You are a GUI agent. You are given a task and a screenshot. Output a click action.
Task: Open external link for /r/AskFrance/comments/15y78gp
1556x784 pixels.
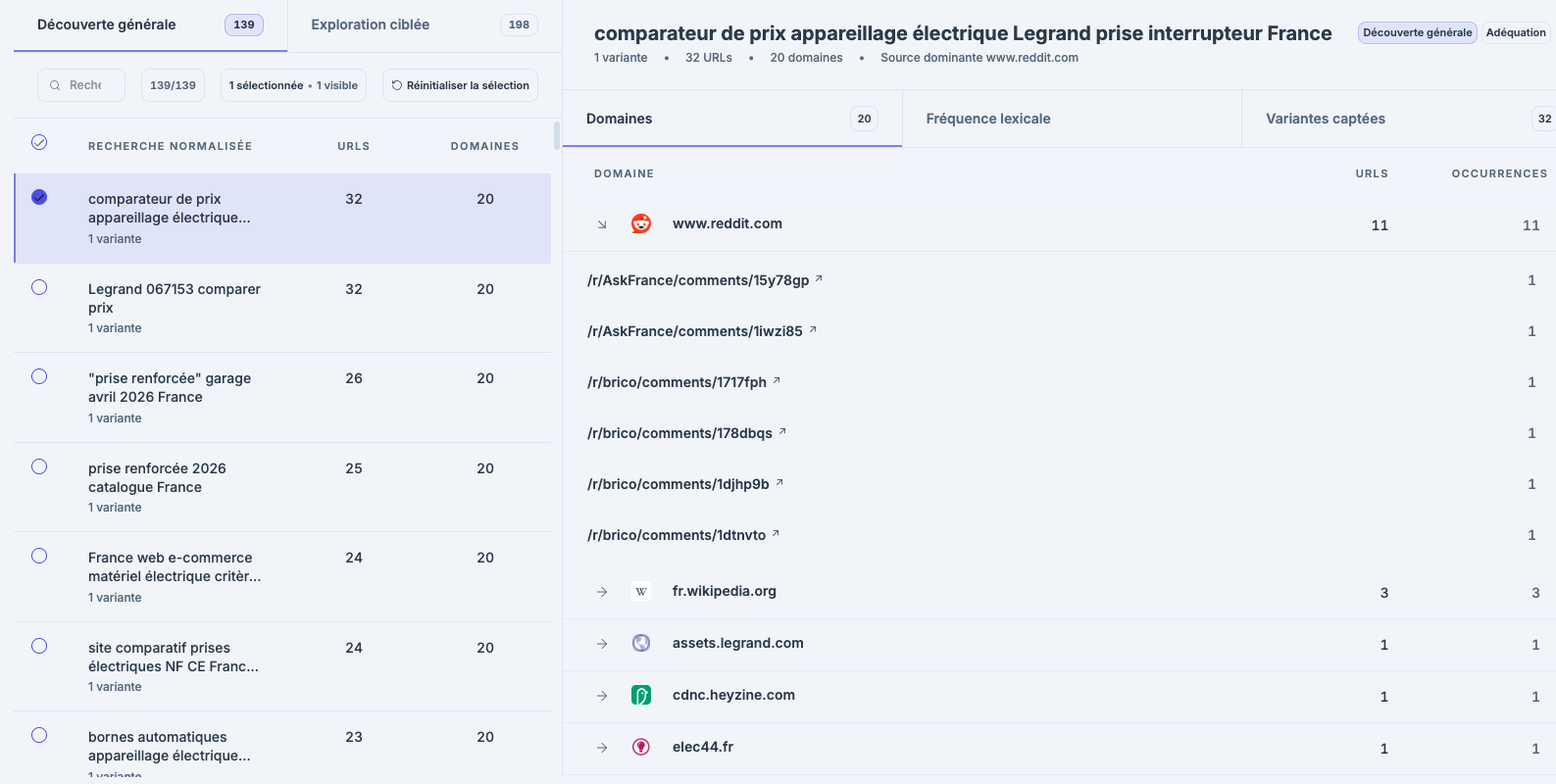tap(819, 279)
